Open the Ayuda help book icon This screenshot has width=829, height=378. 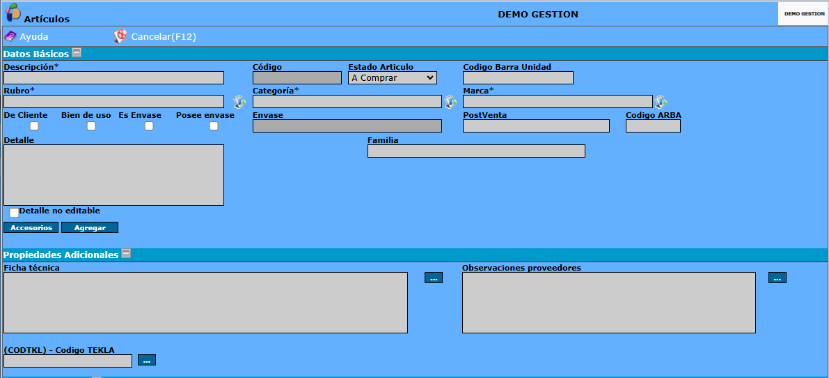tap(10, 36)
